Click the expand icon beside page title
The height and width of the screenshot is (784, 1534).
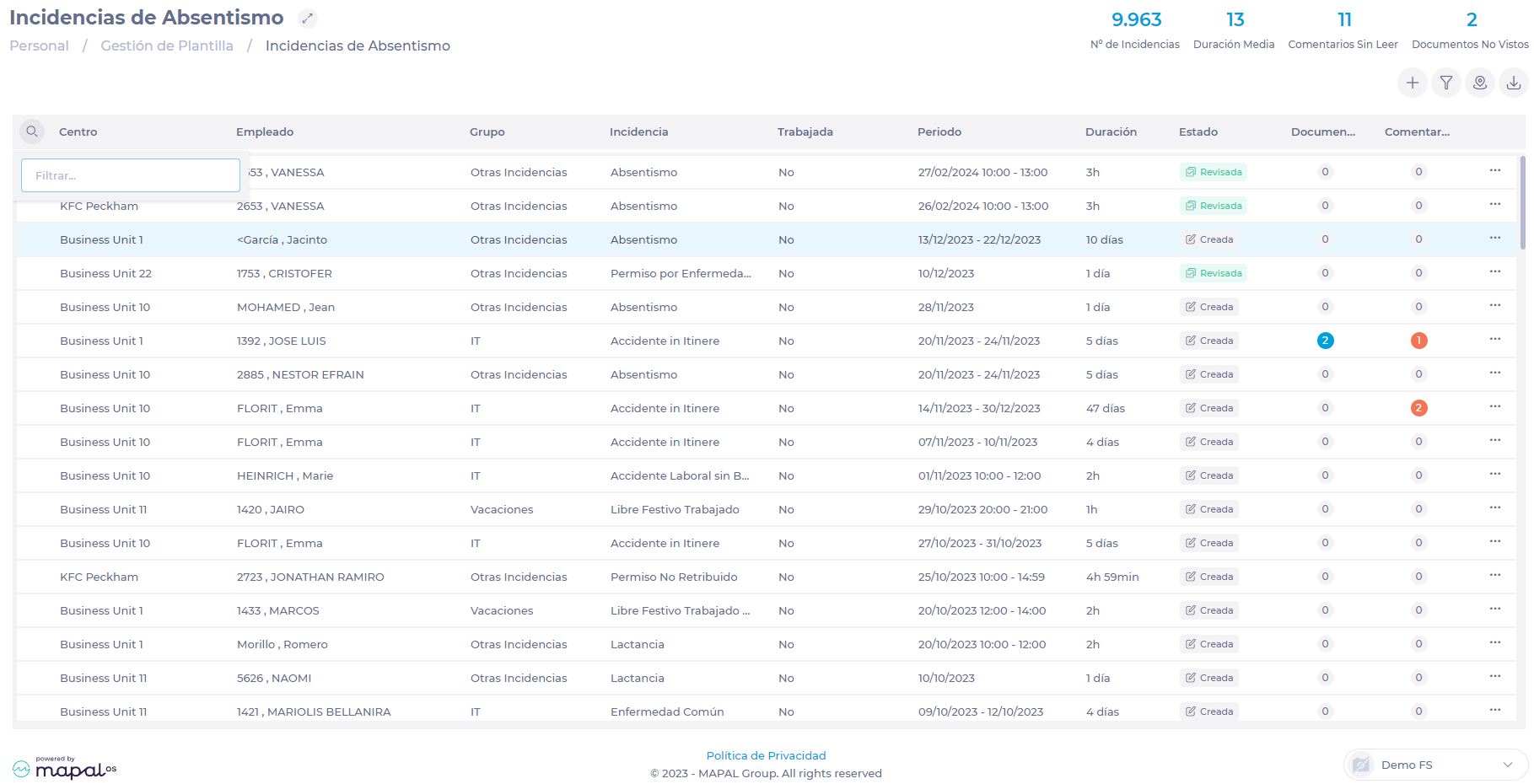click(x=308, y=18)
